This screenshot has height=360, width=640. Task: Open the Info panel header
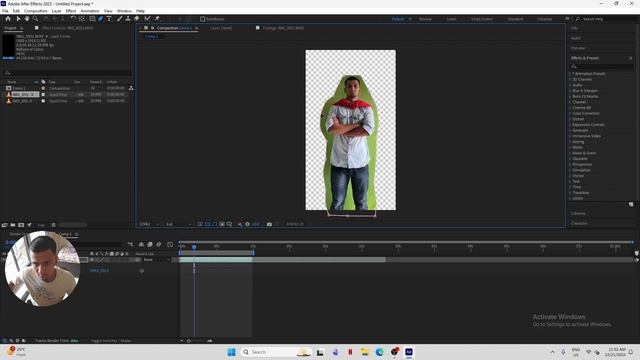click(x=575, y=28)
